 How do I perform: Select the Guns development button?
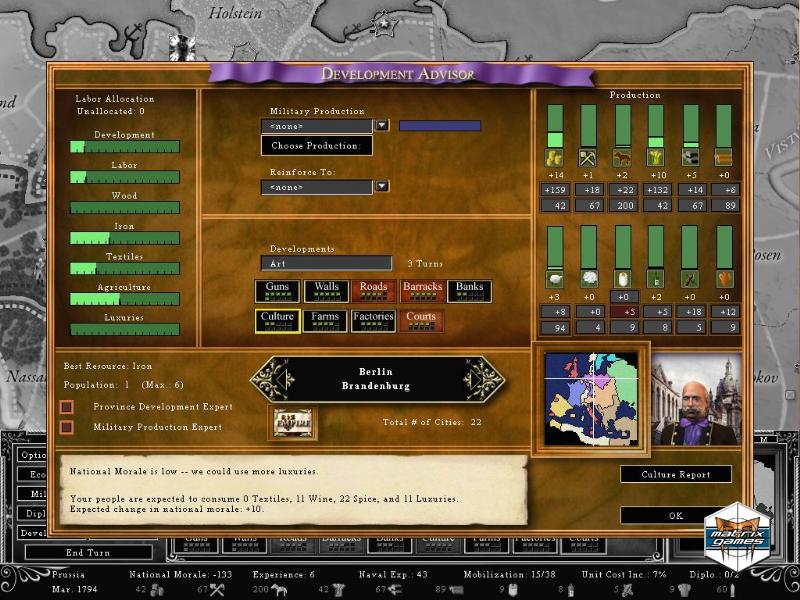coord(277,291)
